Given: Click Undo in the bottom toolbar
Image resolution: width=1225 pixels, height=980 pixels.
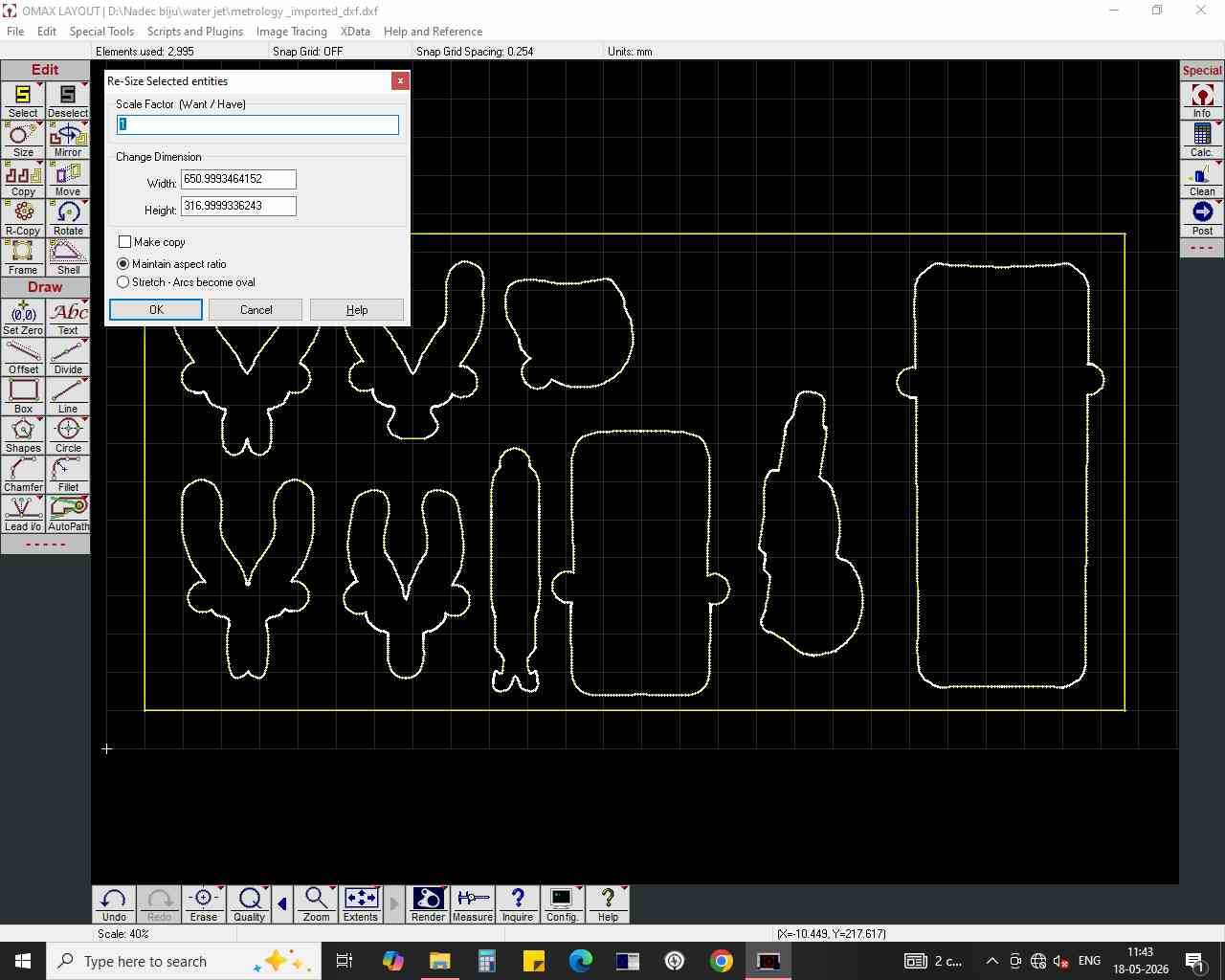Looking at the screenshot, I should click(114, 904).
